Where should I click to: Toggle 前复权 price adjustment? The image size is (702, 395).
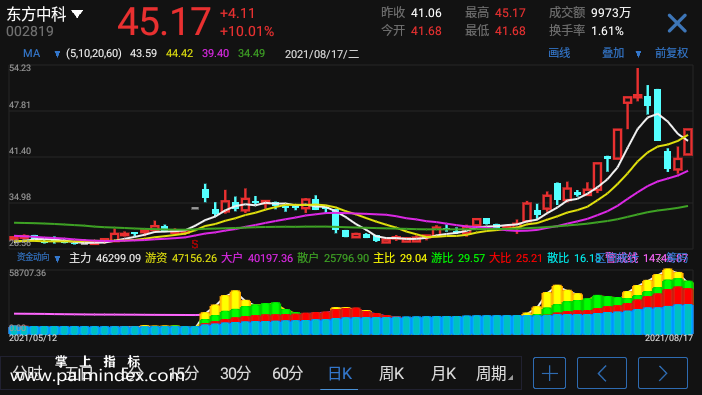coord(671,53)
